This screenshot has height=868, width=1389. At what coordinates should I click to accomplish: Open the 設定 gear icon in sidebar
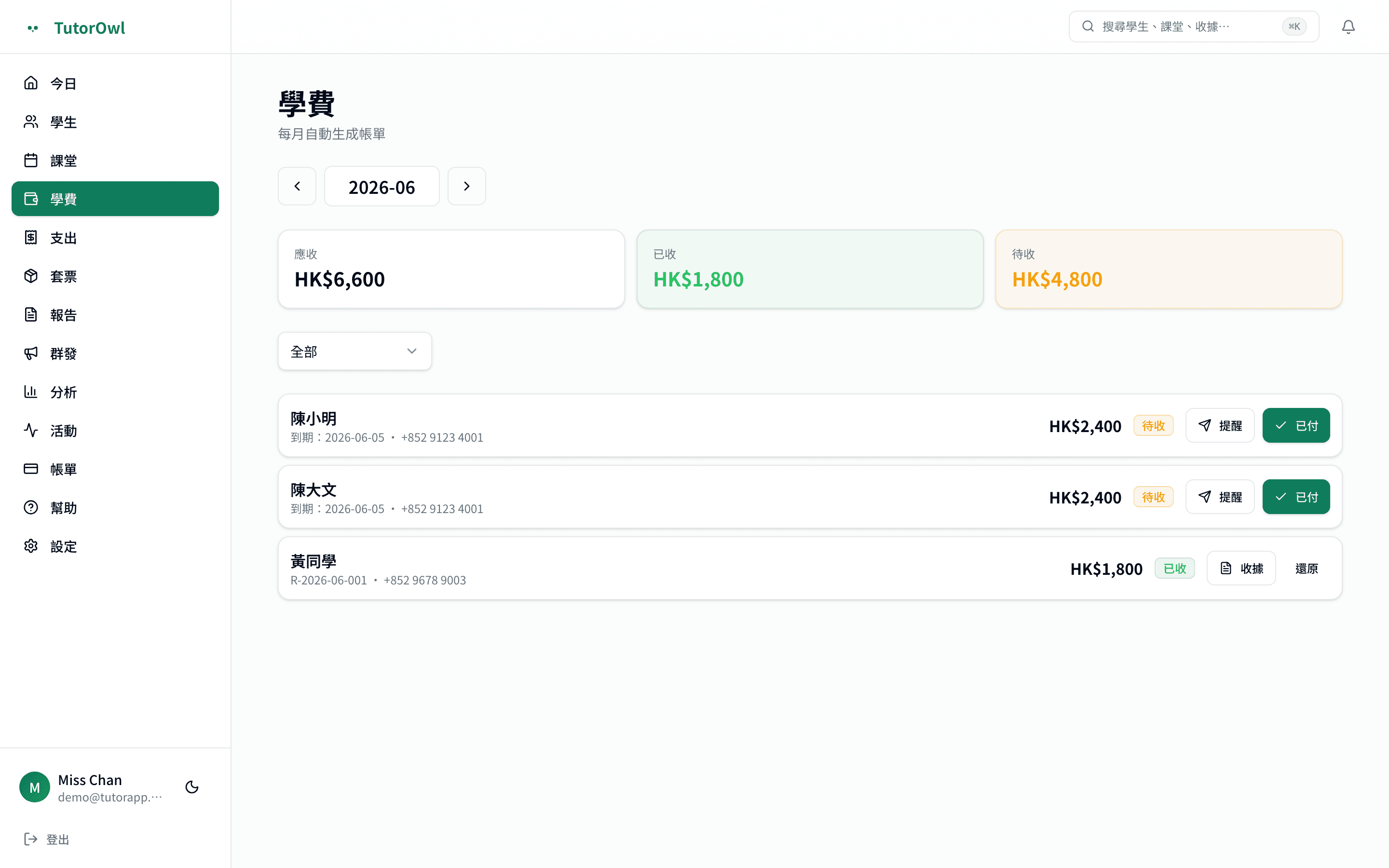(x=31, y=546)
